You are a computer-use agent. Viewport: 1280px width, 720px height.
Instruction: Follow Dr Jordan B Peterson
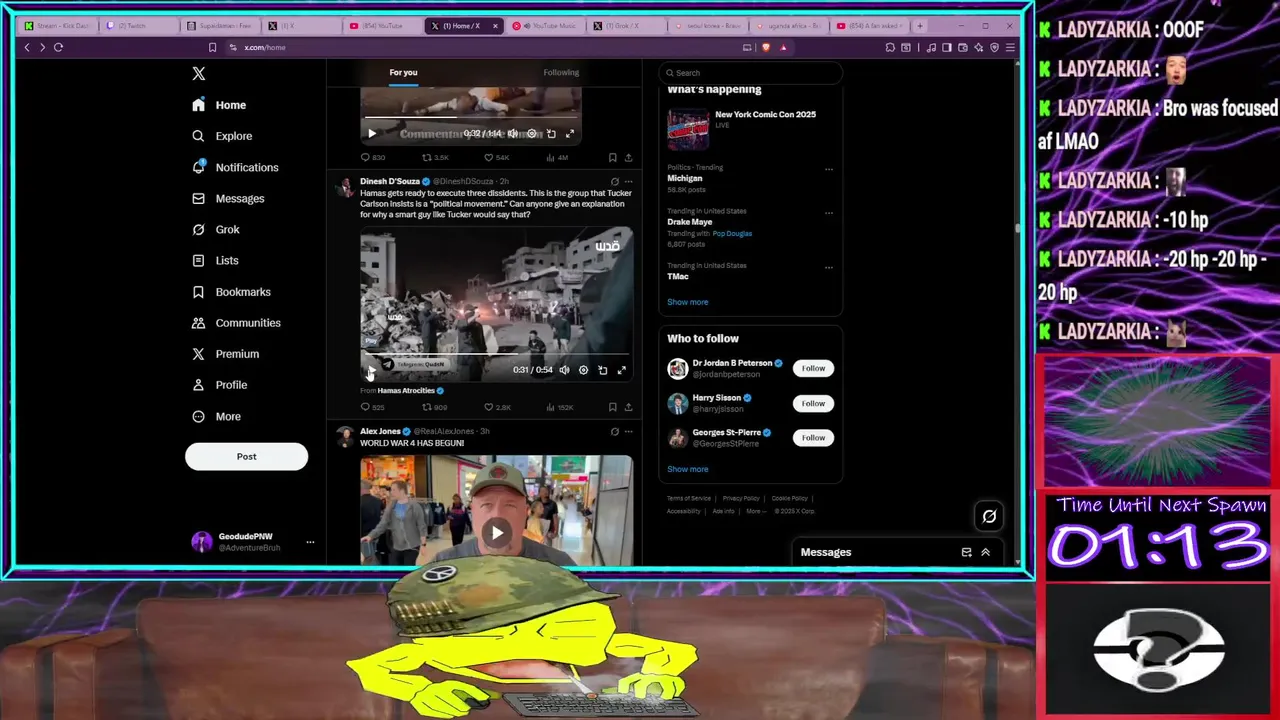pos(813,368)
